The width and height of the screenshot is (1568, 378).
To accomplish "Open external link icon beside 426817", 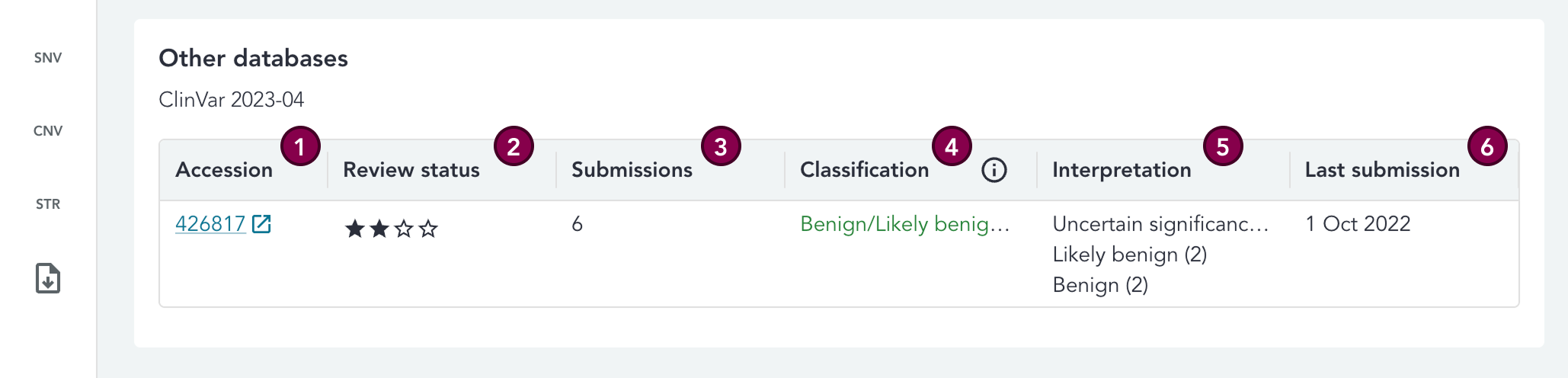I will (261, 224).
